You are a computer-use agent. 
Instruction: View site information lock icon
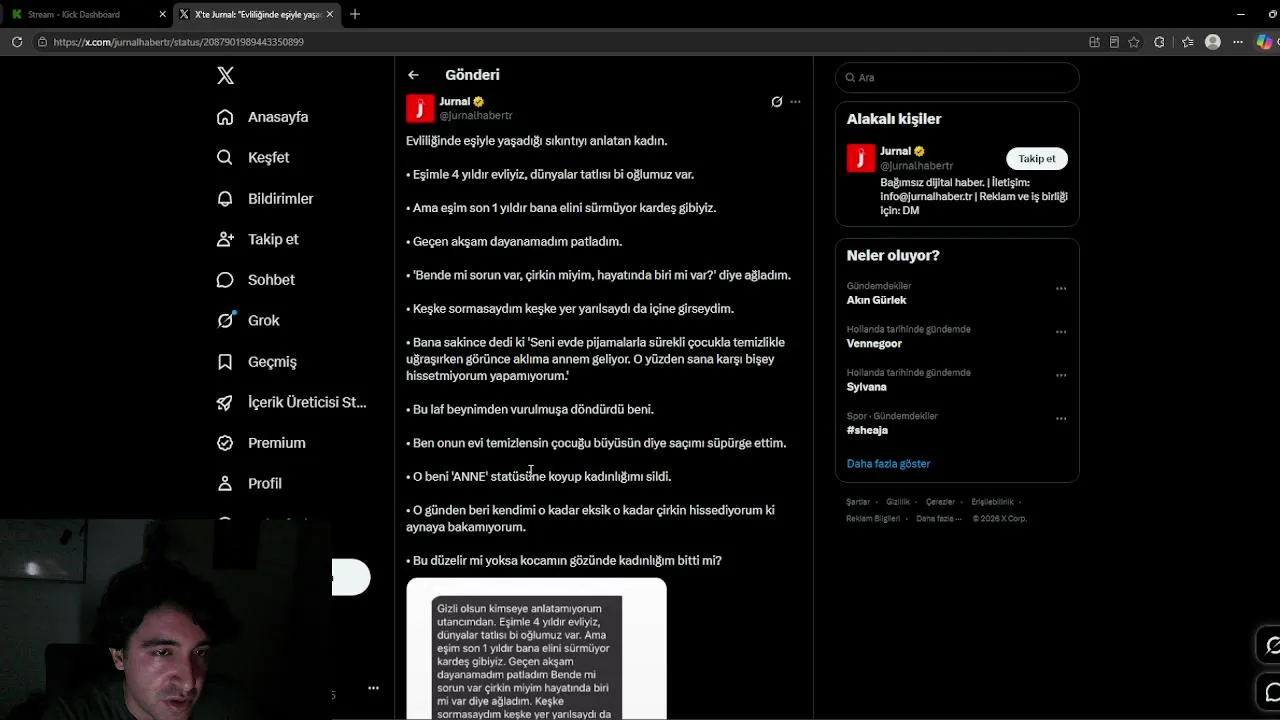pyautogui.click(x=42, y=42)
